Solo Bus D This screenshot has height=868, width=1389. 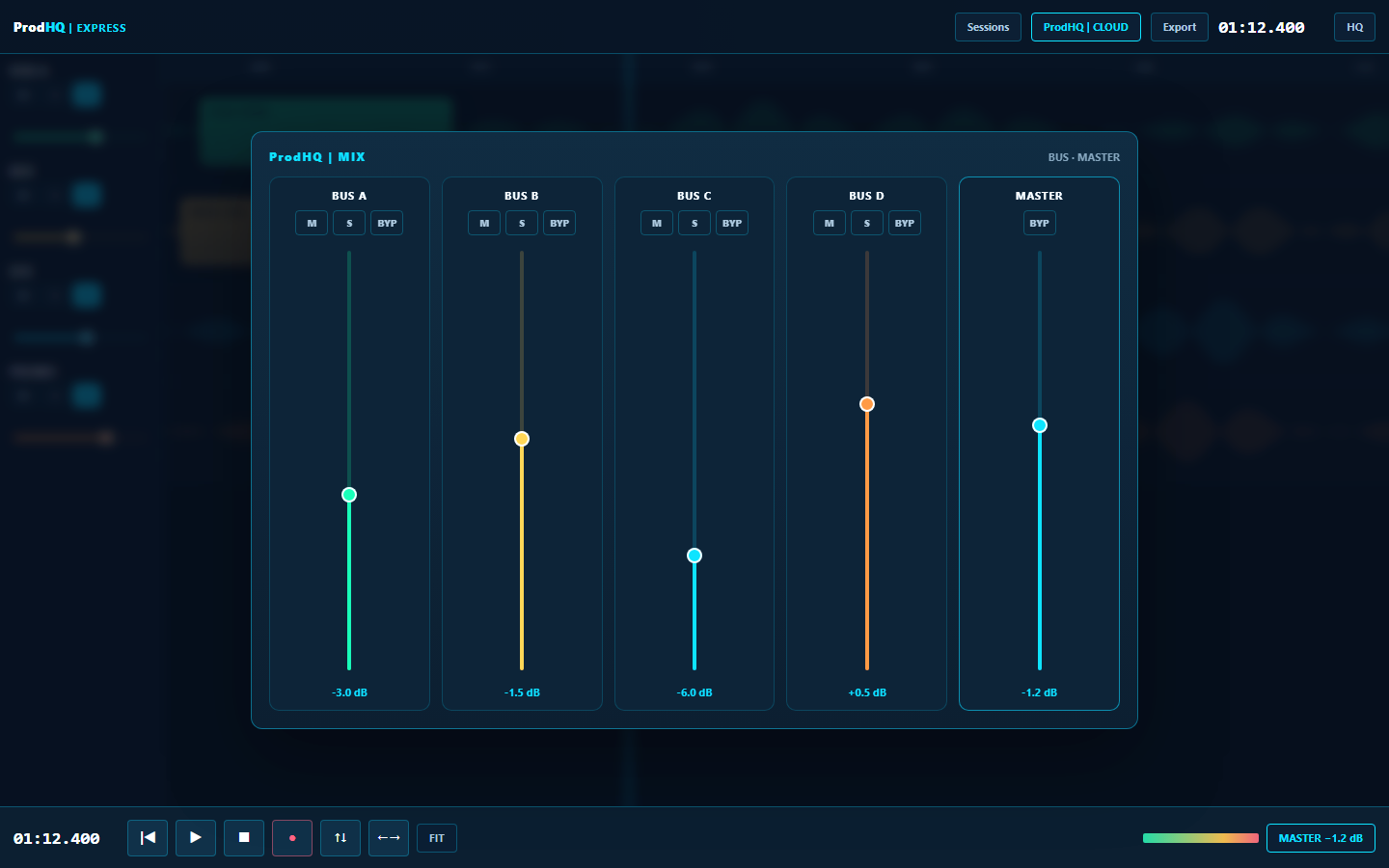(867, 223)
